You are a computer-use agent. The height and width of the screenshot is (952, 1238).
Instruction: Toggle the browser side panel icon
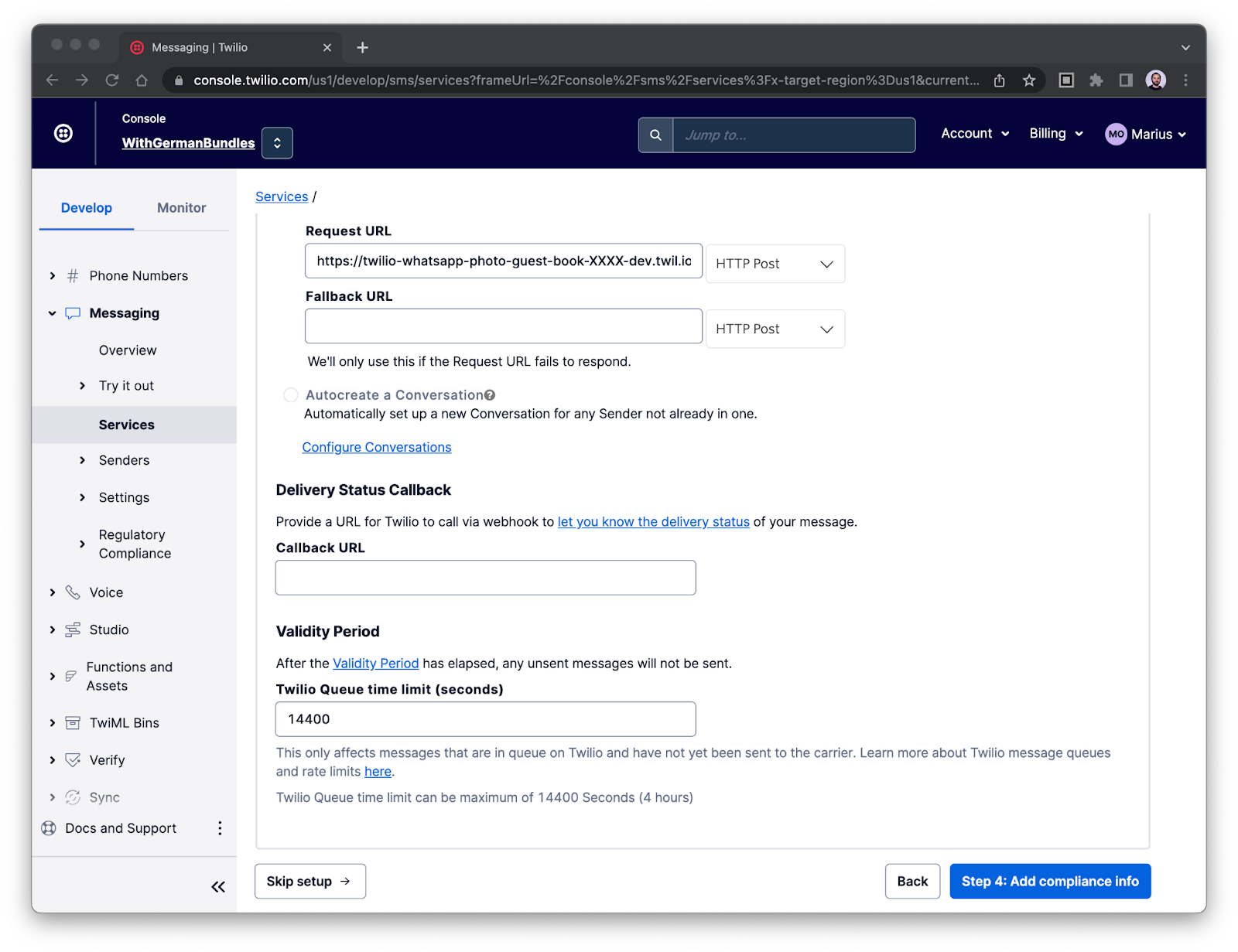tap(1126, 80)
